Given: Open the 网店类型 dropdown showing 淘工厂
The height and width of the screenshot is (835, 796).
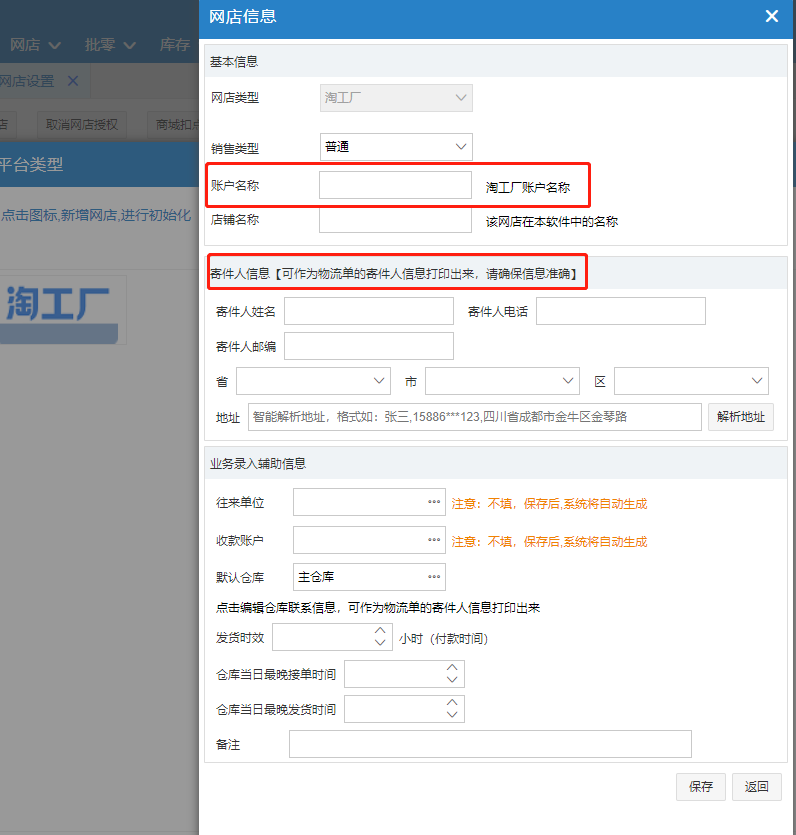Looking at the screenshot, I should tap(396, 98).
